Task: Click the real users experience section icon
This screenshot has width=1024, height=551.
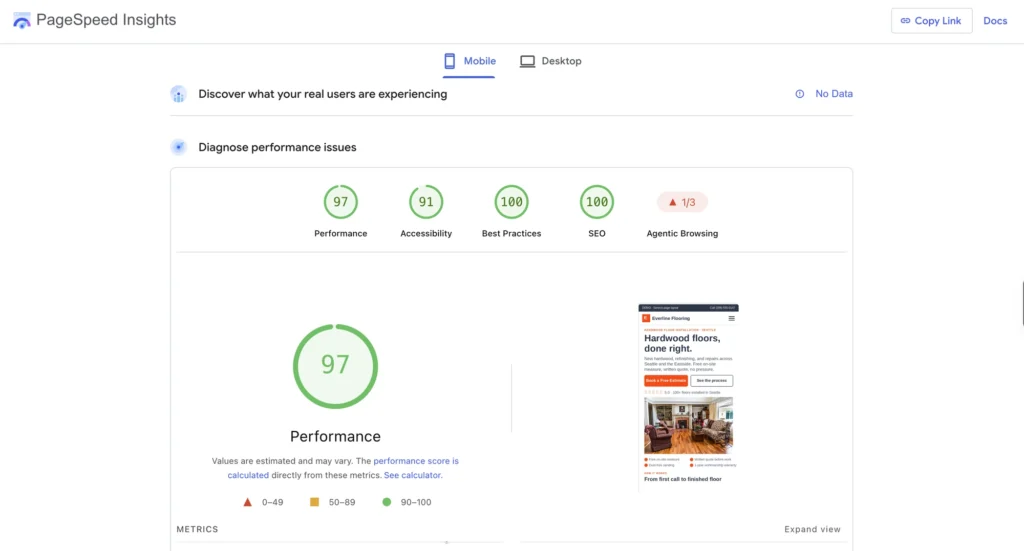Action: point(178,94)
